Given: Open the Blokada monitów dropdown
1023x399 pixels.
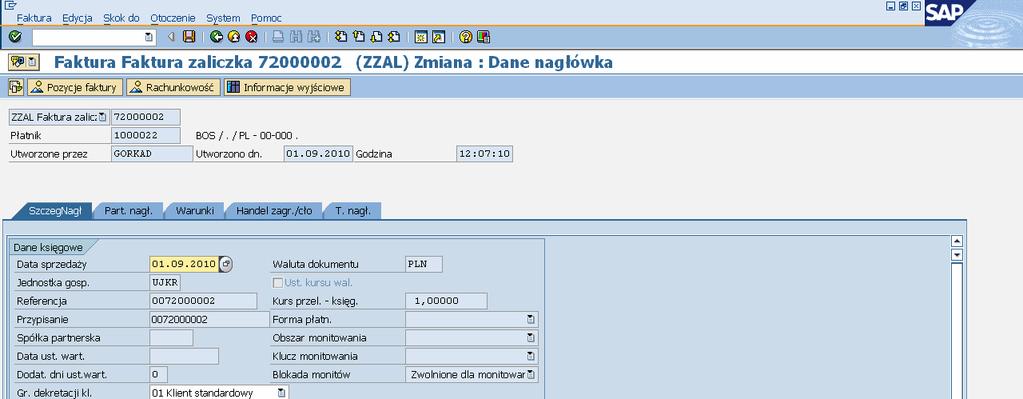Looking at the screenshot, I should click(x=531, y=374).
